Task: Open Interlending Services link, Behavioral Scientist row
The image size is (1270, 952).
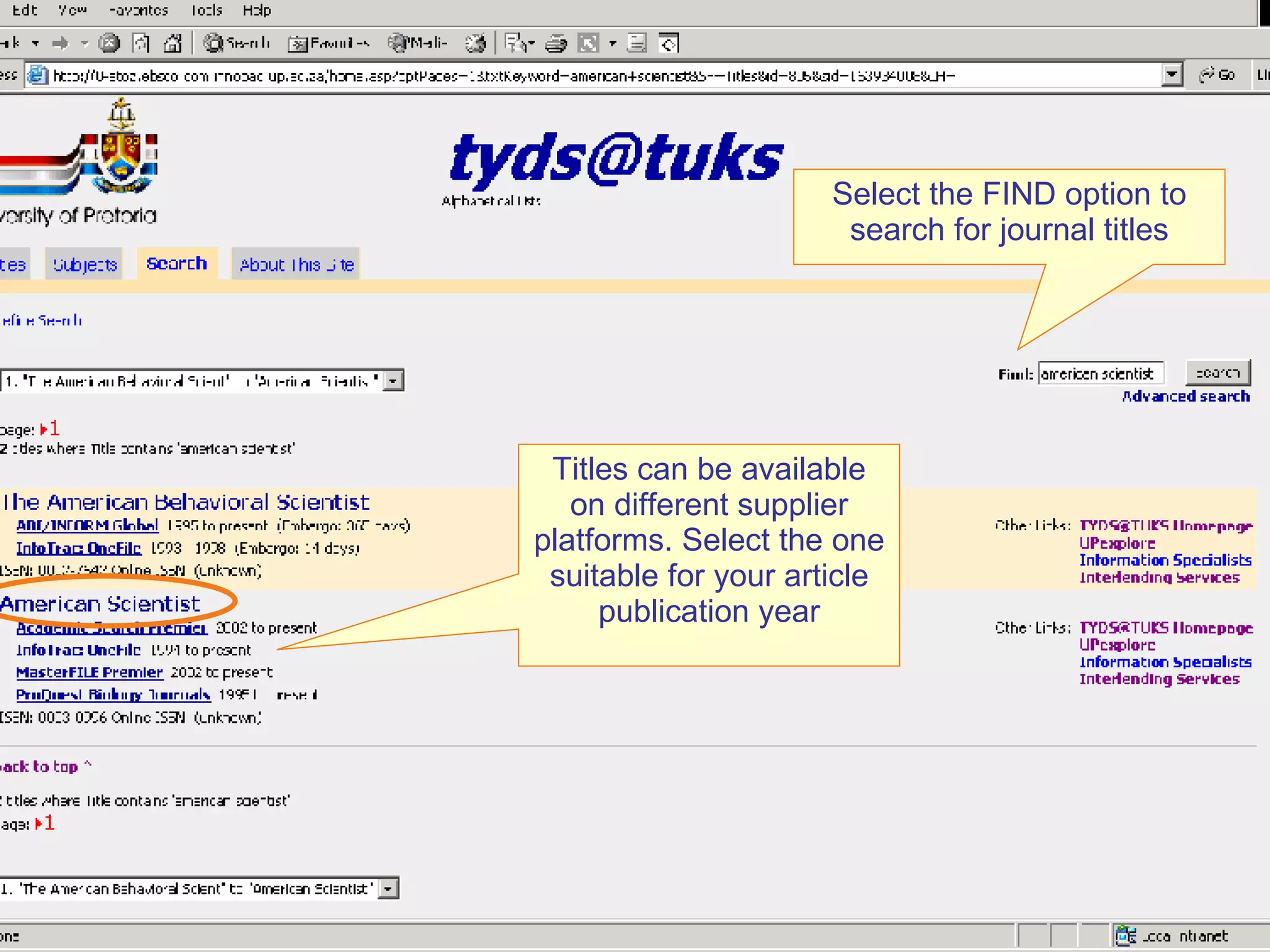Action: [1160, 578]
